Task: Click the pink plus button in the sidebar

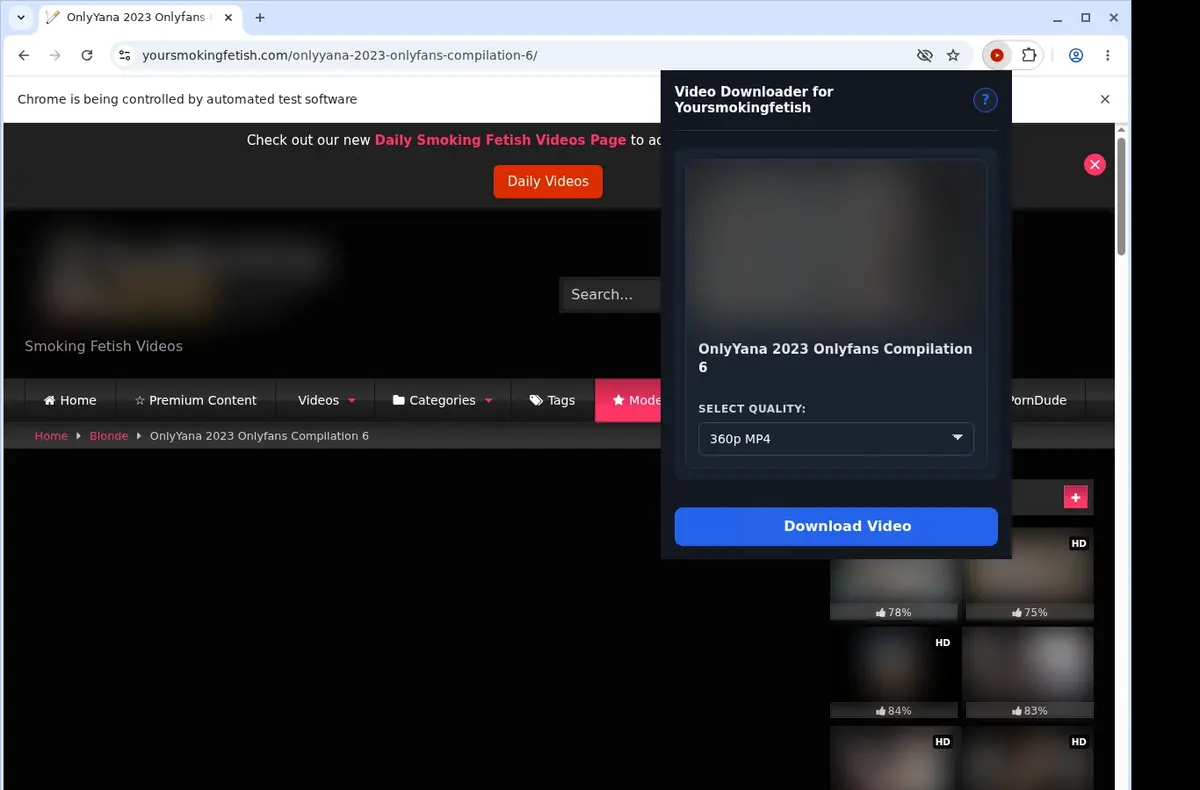Action: coord(1076,497)
